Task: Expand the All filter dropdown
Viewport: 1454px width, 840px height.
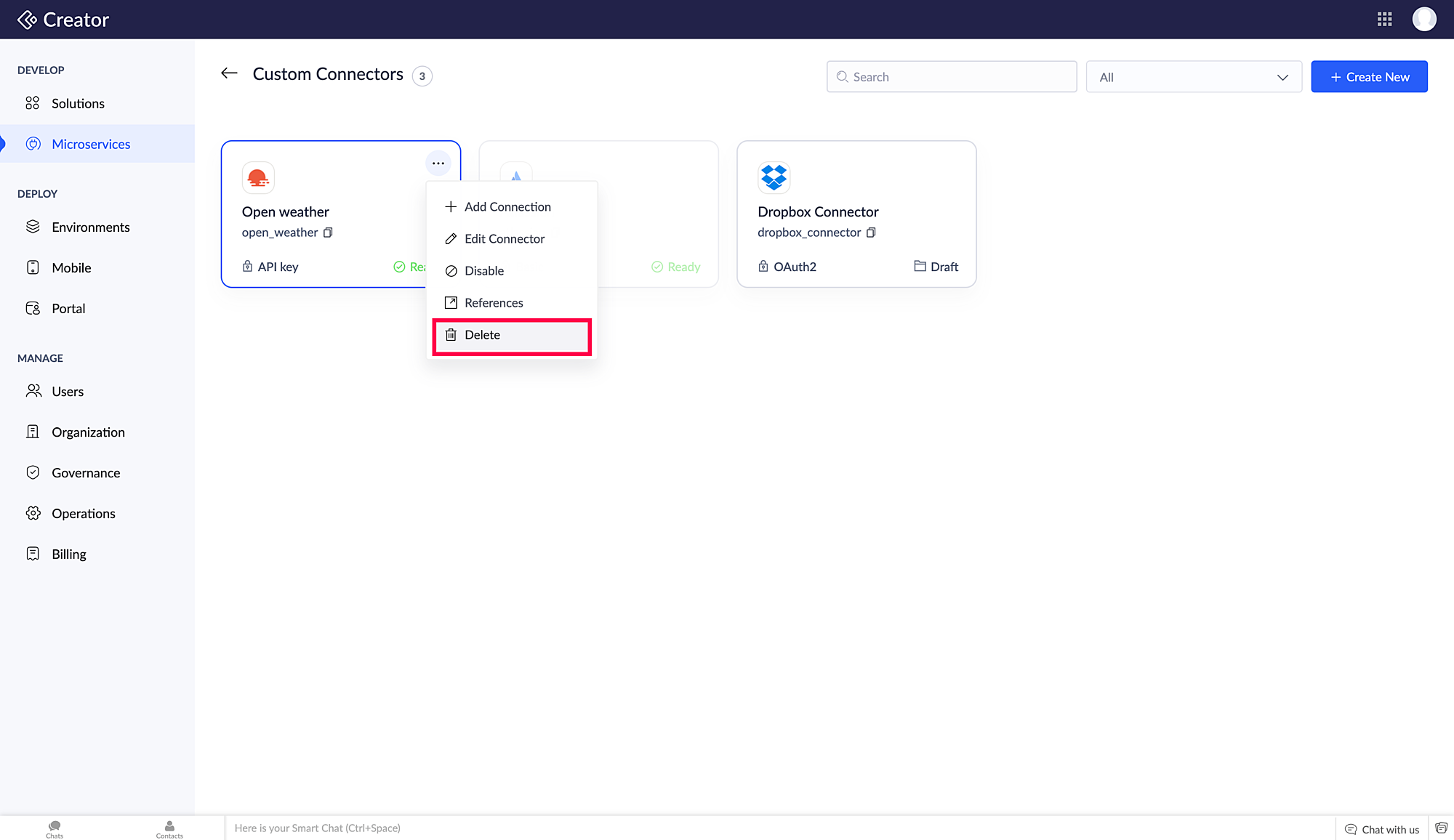Action: click(x=1193, y=77)
